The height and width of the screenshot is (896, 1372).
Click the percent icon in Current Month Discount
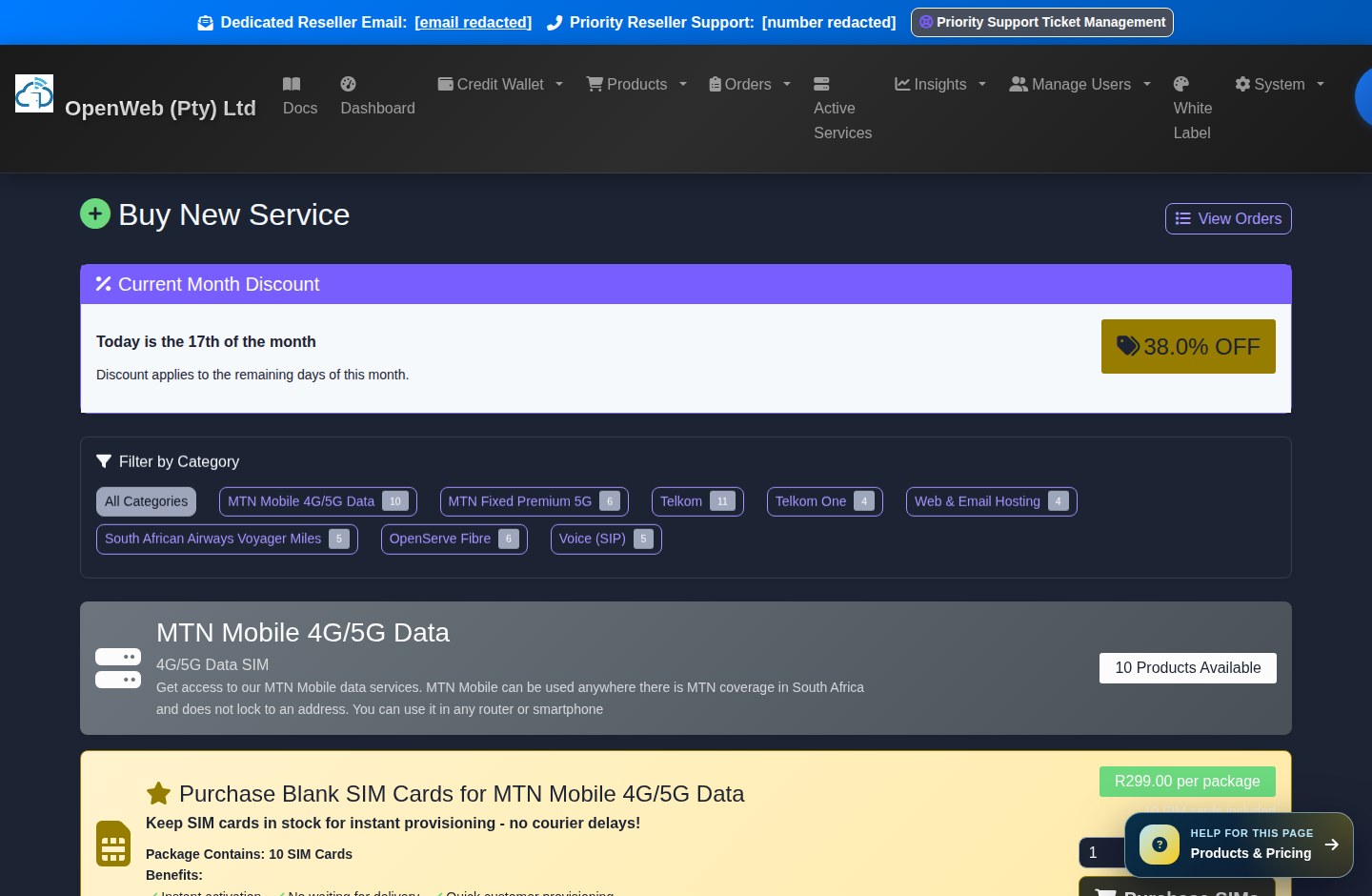click(x=103, y=283)
